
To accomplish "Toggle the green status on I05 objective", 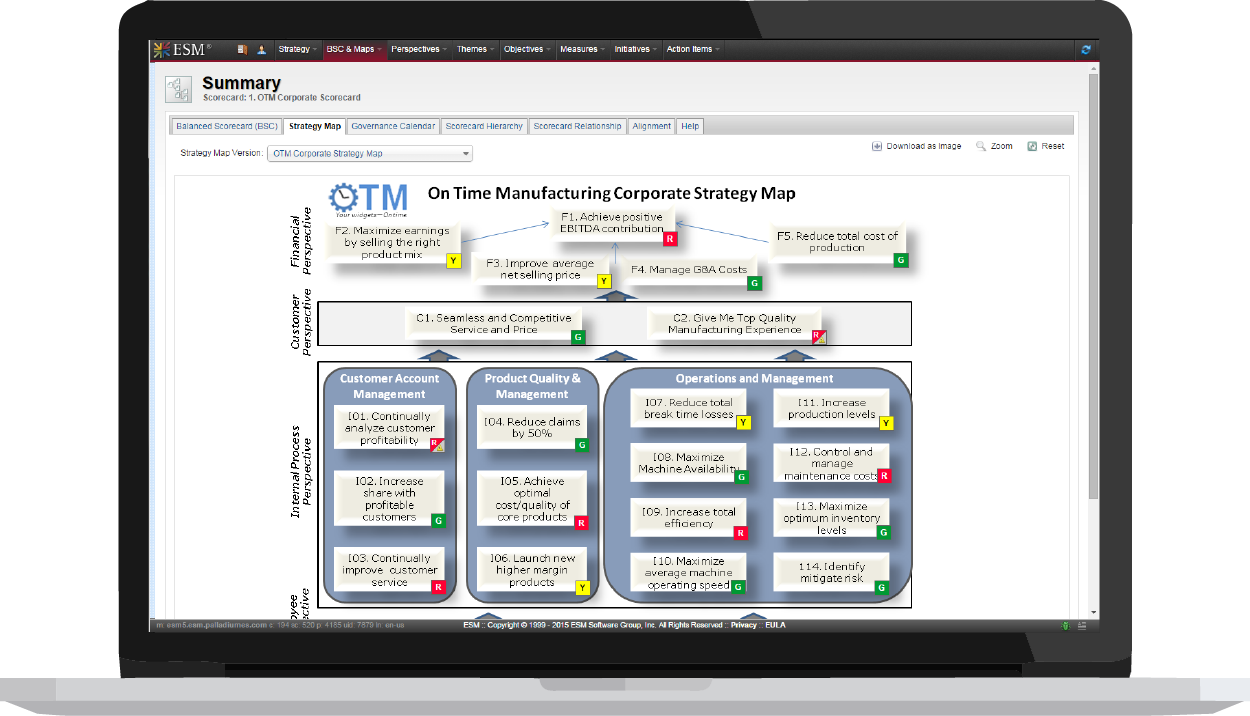I will 581,521.
